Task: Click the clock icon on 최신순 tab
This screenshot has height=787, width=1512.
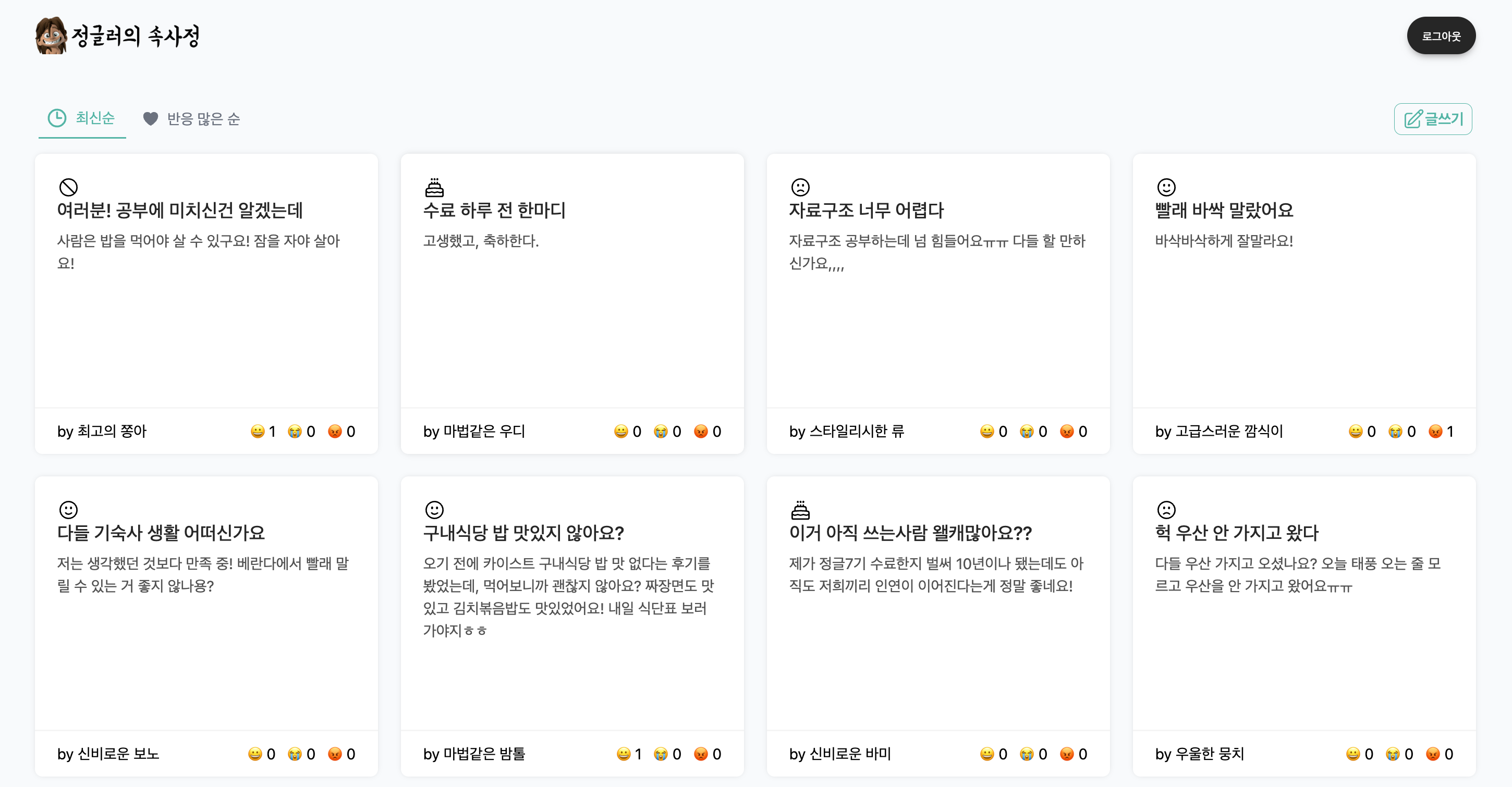Action: [x=57, y=118]
